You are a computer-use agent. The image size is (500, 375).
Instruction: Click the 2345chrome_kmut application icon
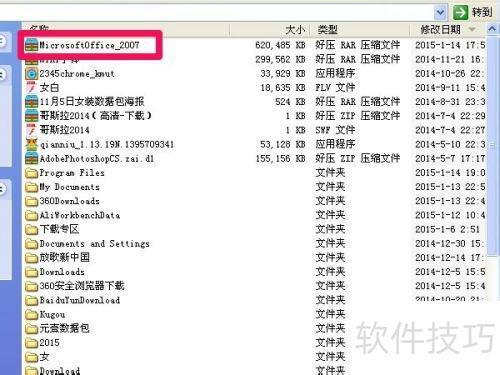pos(32,74)
